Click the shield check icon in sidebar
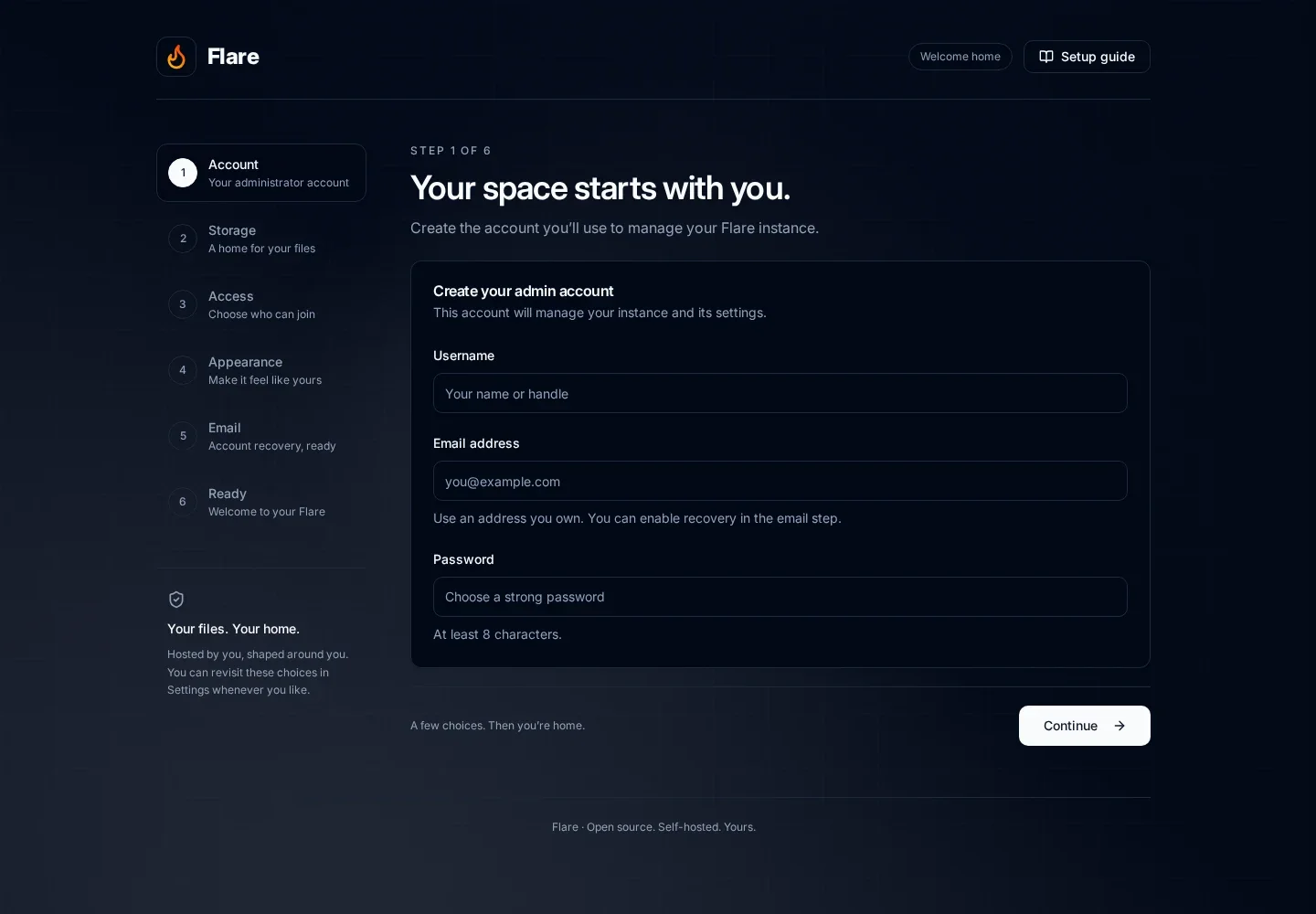 point(176,600)
